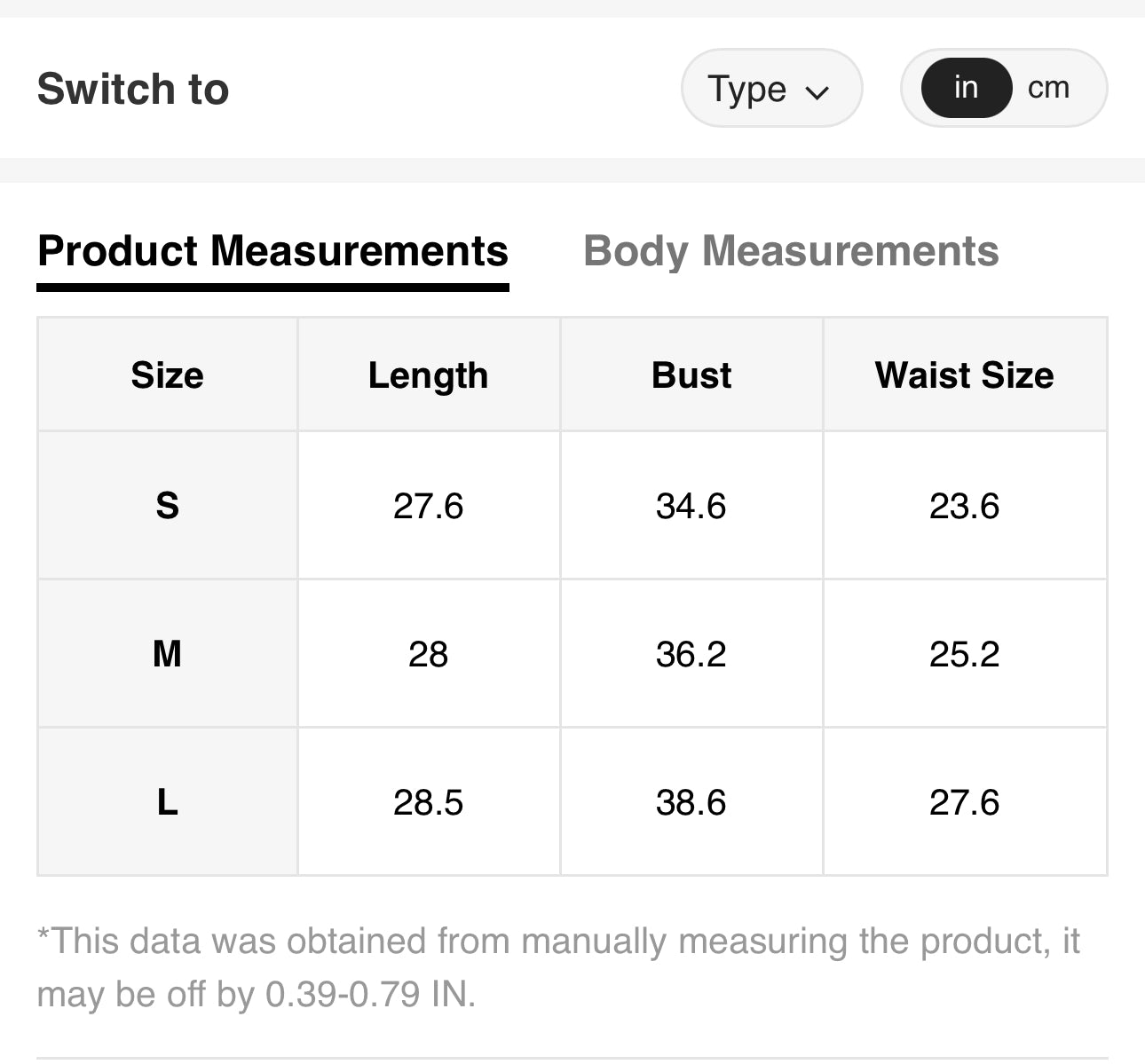The height and width of the screenshot is (1064, 1145).
Task: Click the Length column header
Action: [x=428, y=375]
